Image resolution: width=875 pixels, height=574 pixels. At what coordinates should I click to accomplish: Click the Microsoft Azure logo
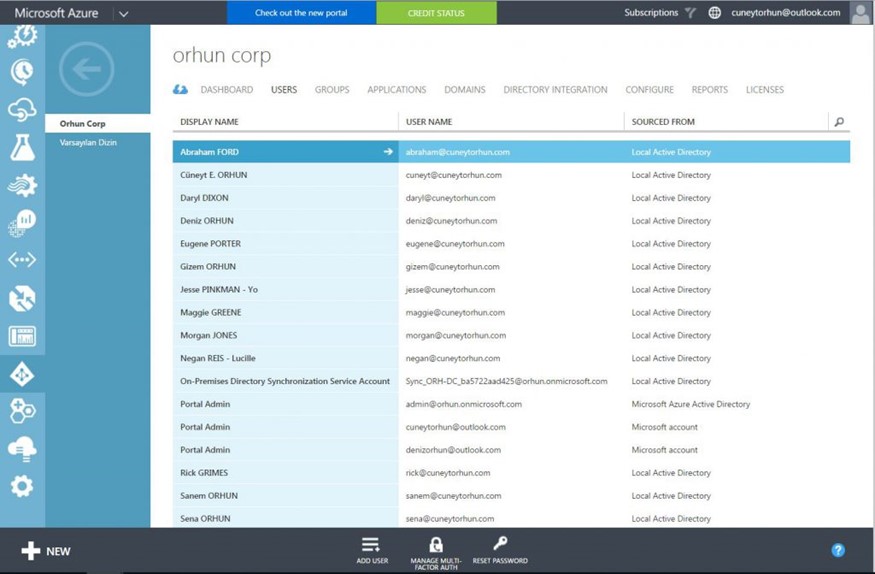[56, 13]
